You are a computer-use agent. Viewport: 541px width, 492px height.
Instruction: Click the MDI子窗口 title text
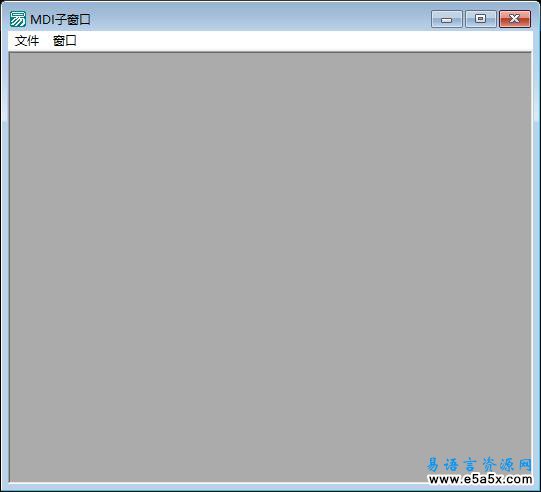point(60,19)
